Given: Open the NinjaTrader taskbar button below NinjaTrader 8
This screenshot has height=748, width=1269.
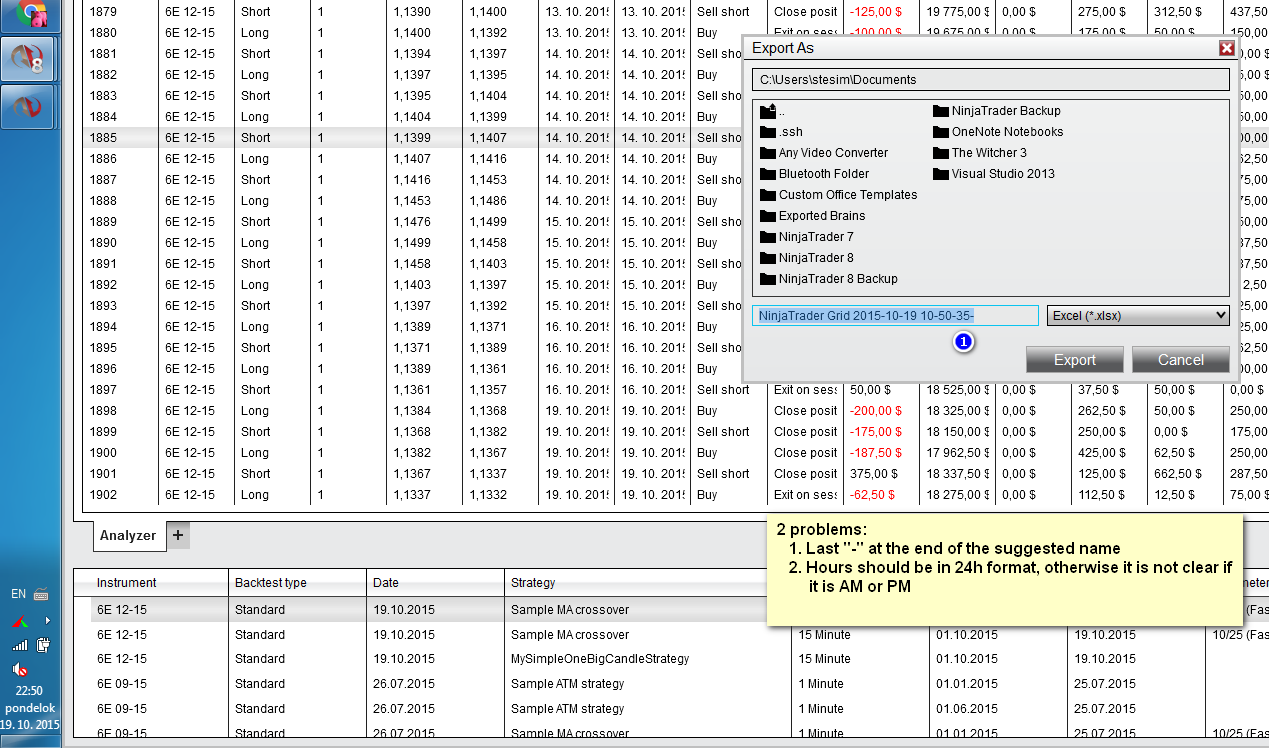Looking at the screenshot, I should coord(28,106).
